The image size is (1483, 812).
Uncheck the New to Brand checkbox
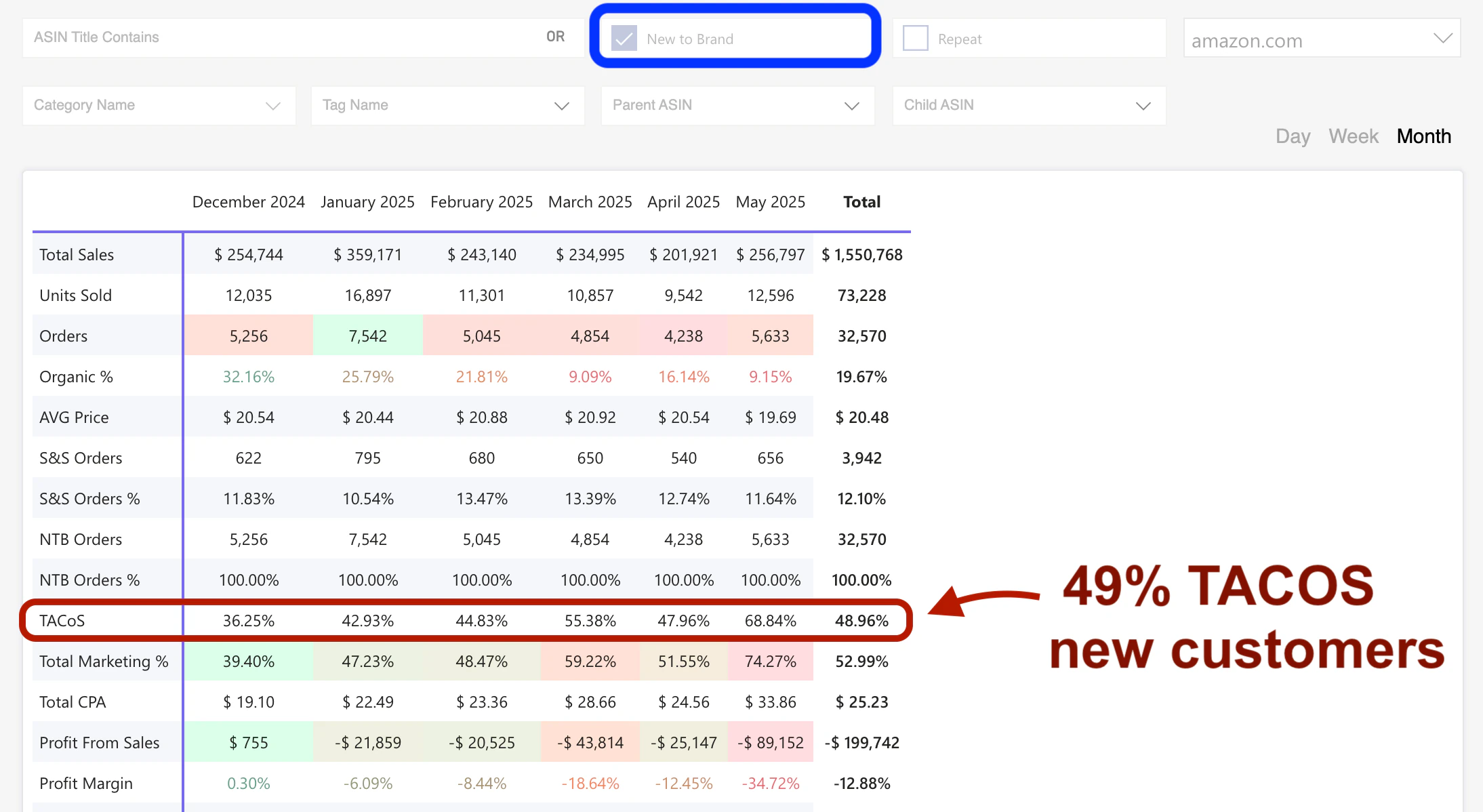624,38
